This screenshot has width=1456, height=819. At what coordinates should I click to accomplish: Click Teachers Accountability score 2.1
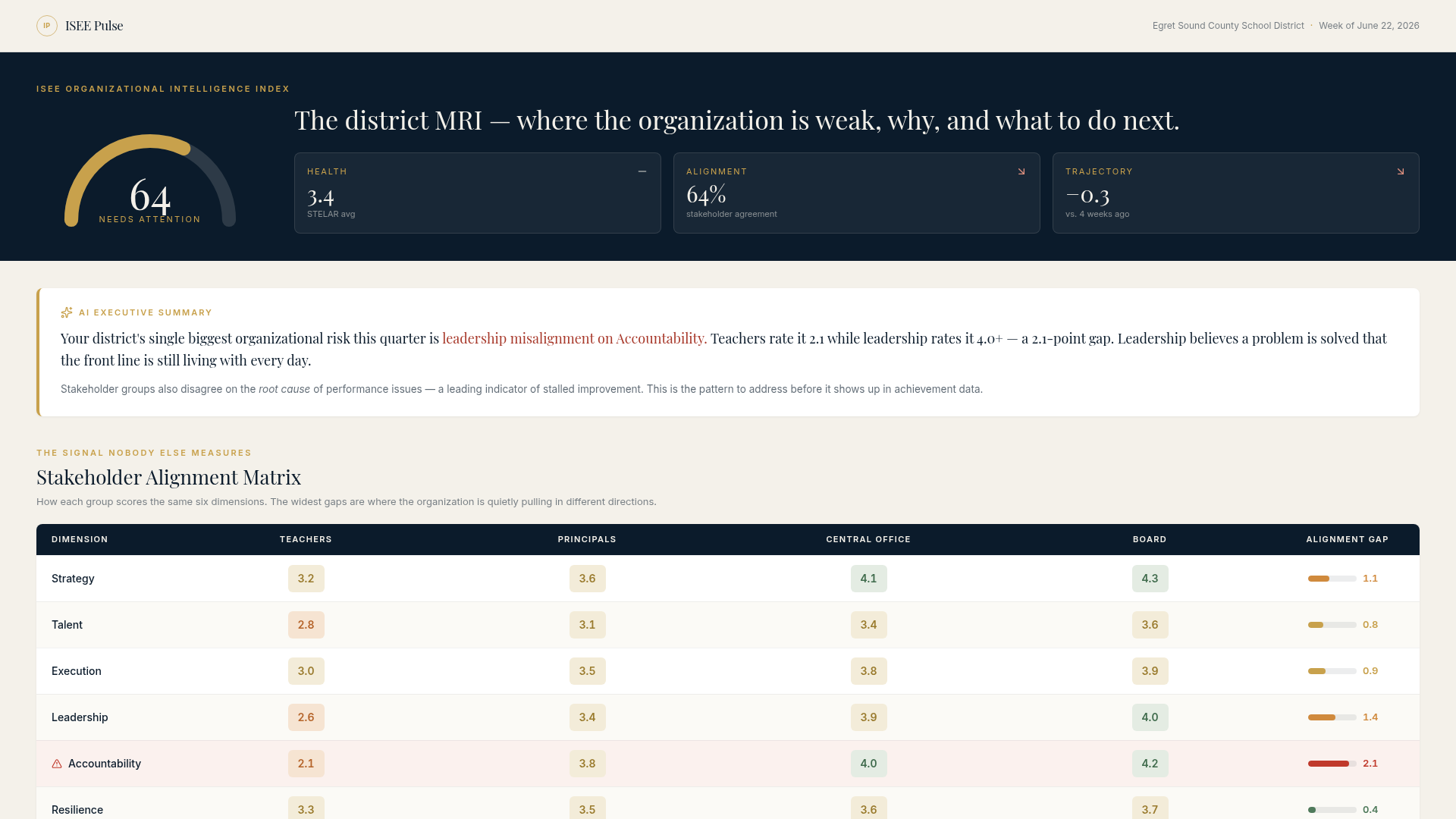[x=306, y=764]
